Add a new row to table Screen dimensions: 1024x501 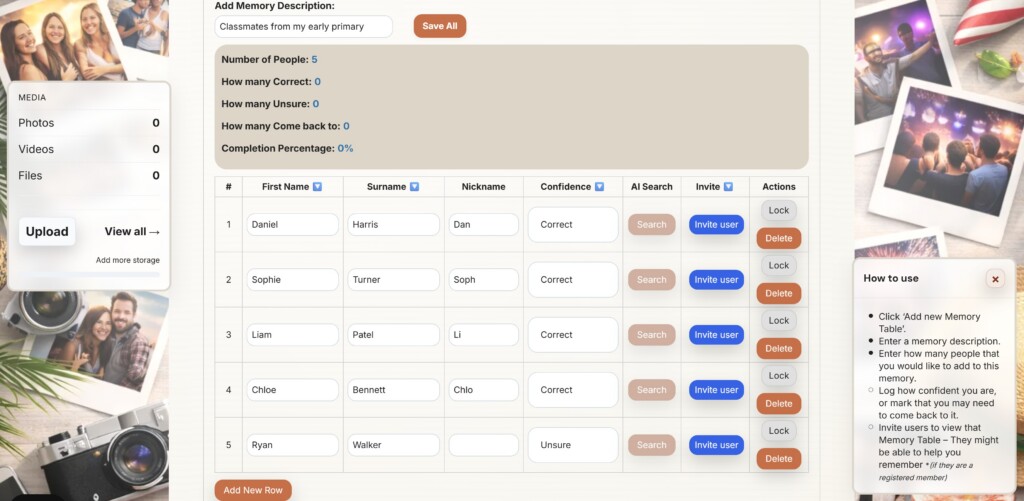point(253,490)
